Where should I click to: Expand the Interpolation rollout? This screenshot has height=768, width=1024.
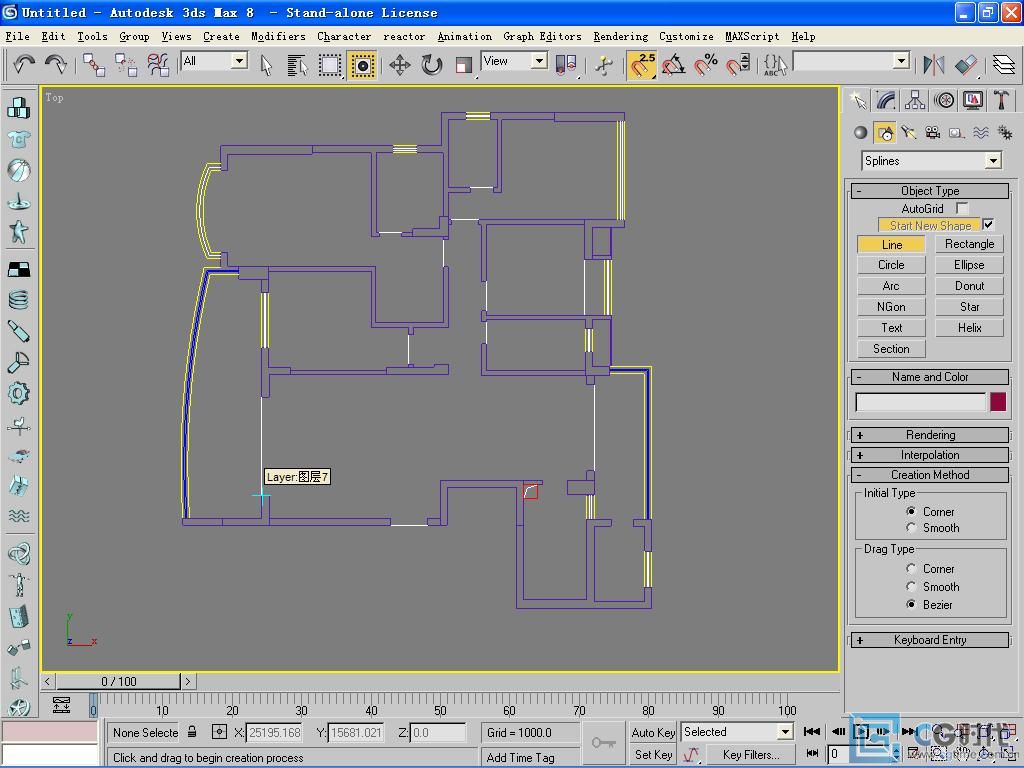[x=930, y=455]
